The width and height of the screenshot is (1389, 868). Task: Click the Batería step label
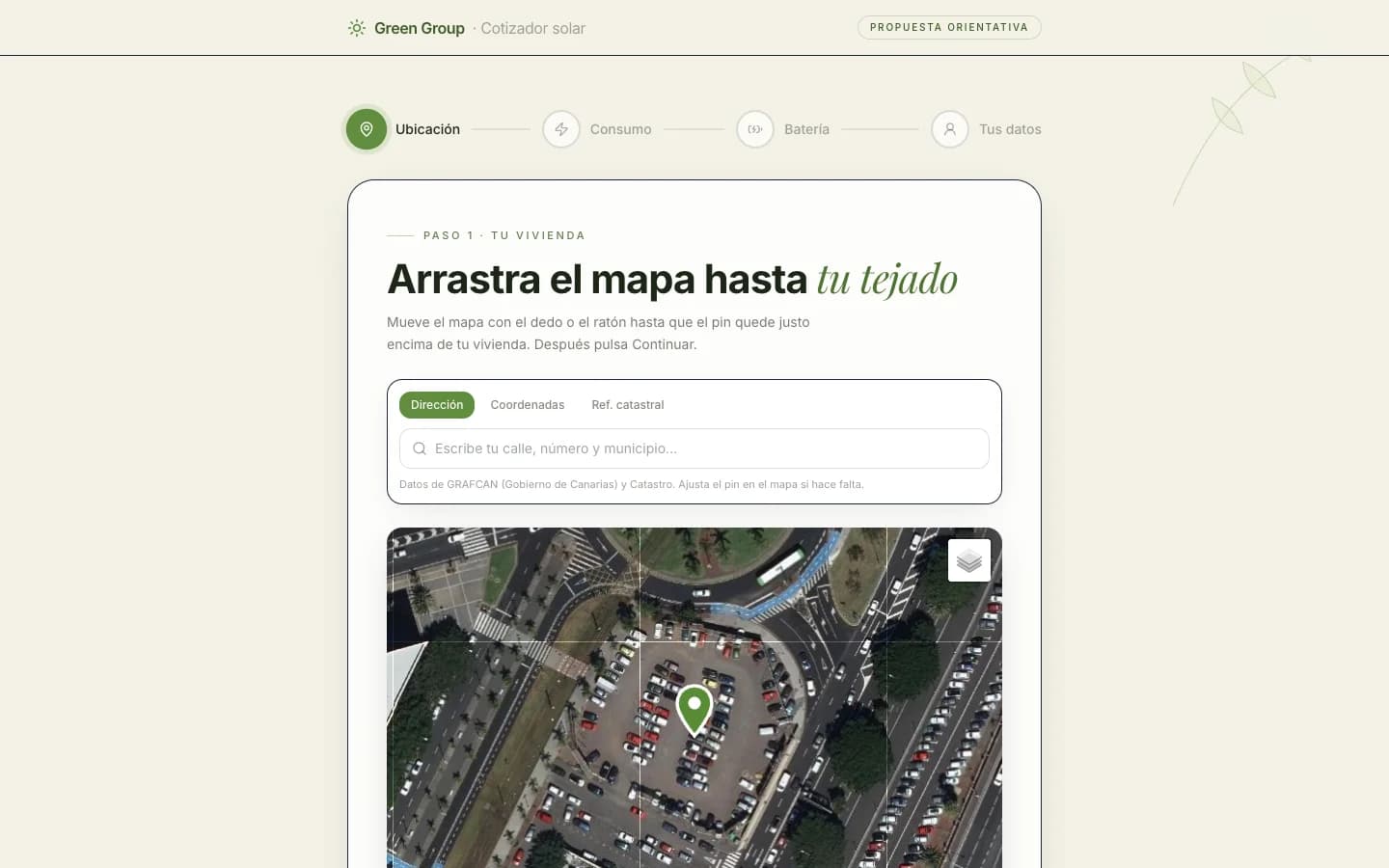806,129
